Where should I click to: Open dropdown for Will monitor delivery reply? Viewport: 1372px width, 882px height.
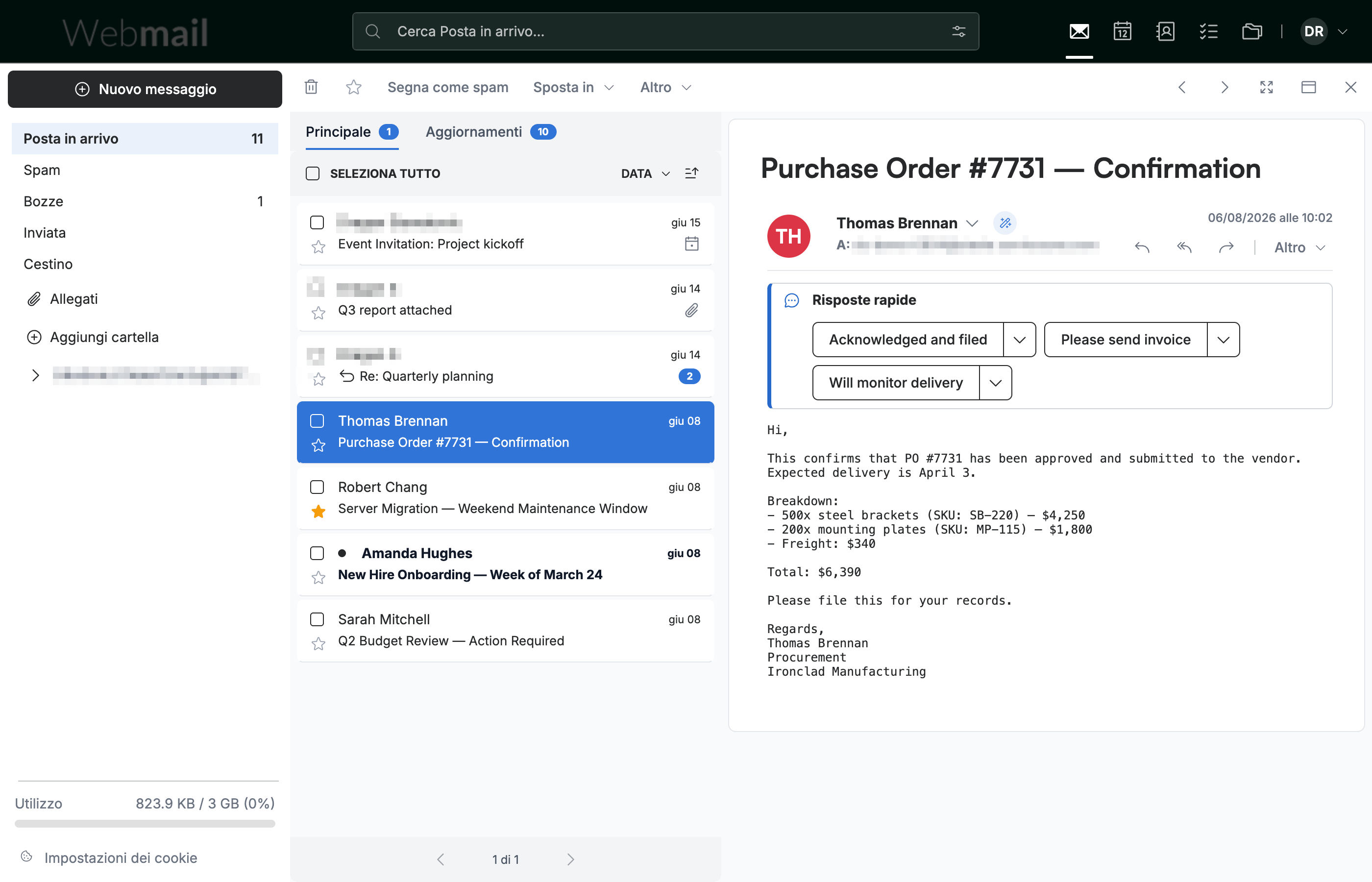point(995,383)
